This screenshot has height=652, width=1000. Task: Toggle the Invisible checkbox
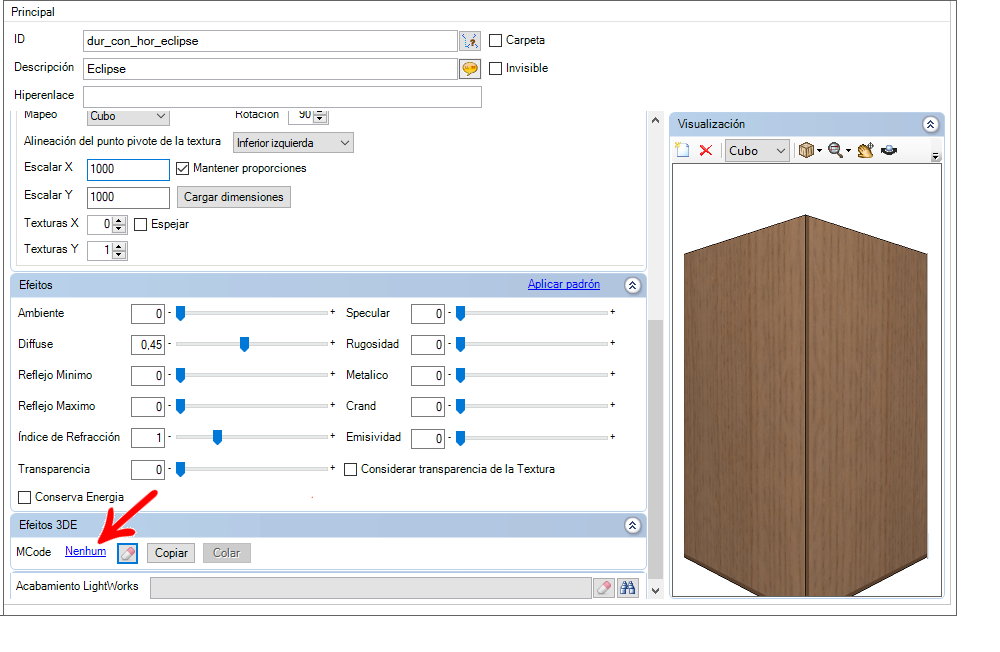click(496, 69)
